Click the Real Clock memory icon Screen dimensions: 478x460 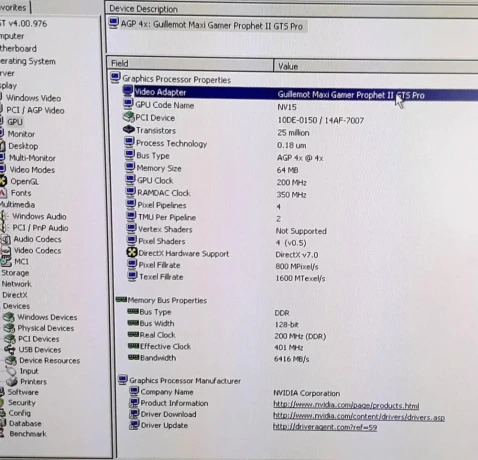(133, 334)
